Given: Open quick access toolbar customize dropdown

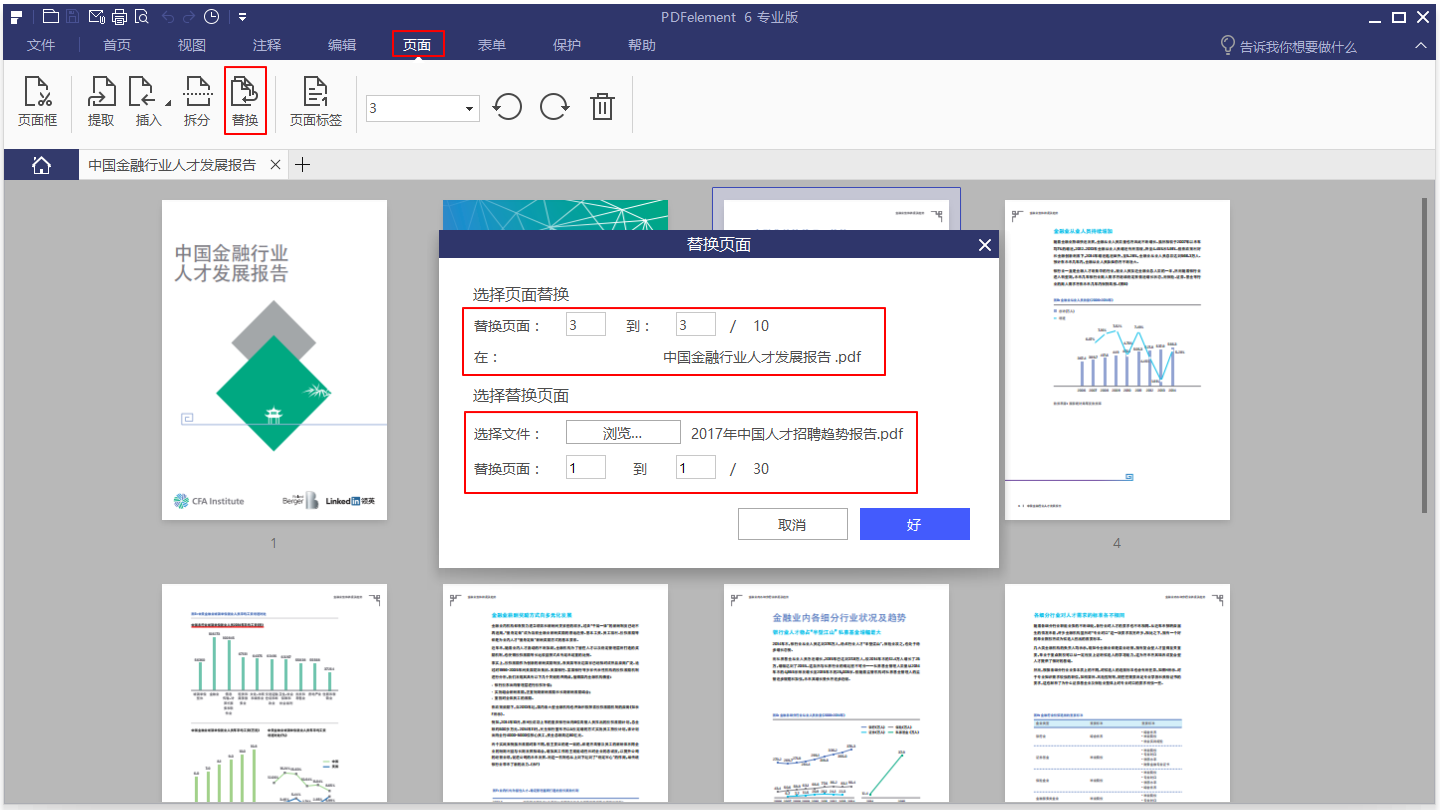Looking at the screenshot, I should pos(243,17).
